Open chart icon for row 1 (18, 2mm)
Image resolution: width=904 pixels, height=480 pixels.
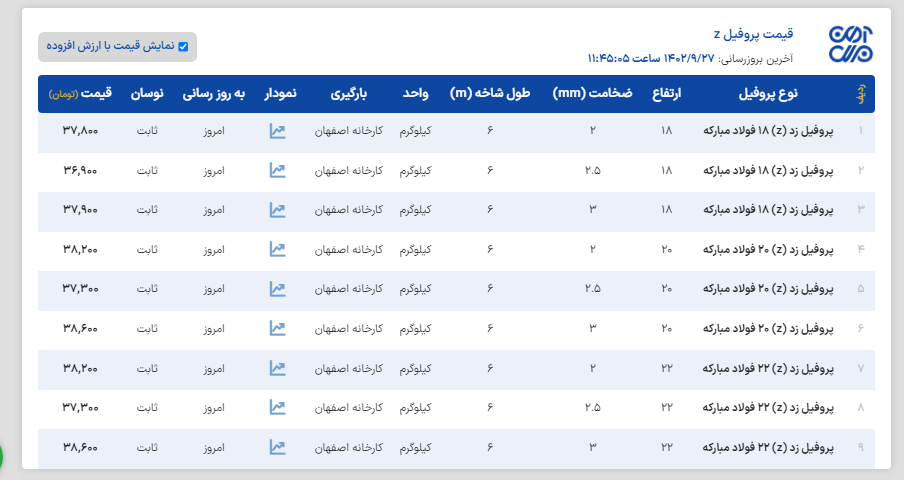pyautogui.click(x=278, y=131)
